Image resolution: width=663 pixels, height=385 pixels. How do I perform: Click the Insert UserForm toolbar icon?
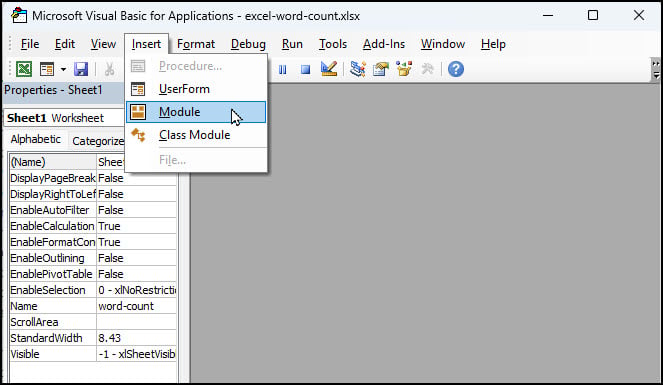47,69
